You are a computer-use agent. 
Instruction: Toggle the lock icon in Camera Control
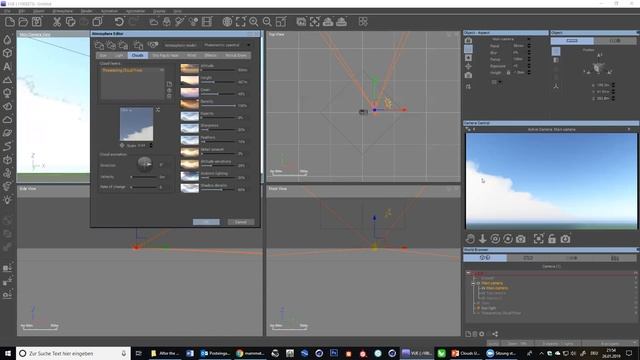tap(552, 239)
